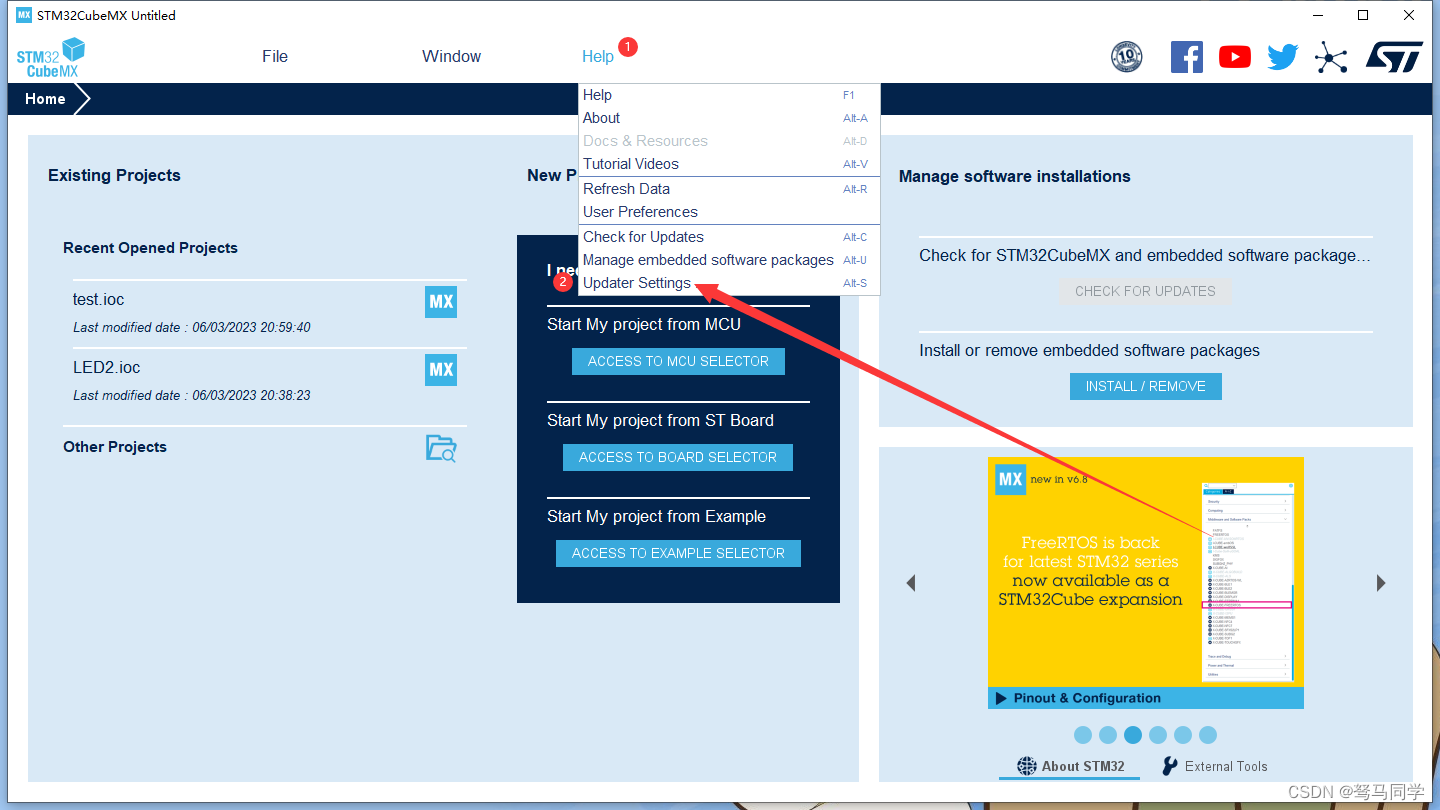Click the Home breadcrumb
Viewport: 1440px width, 810px height.
(x=45, y=99)
